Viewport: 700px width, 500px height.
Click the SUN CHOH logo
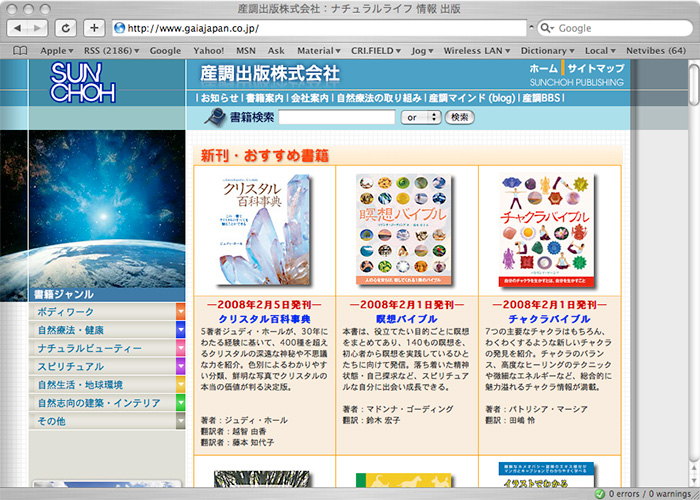pyautogui.click(x=83, y=82)
